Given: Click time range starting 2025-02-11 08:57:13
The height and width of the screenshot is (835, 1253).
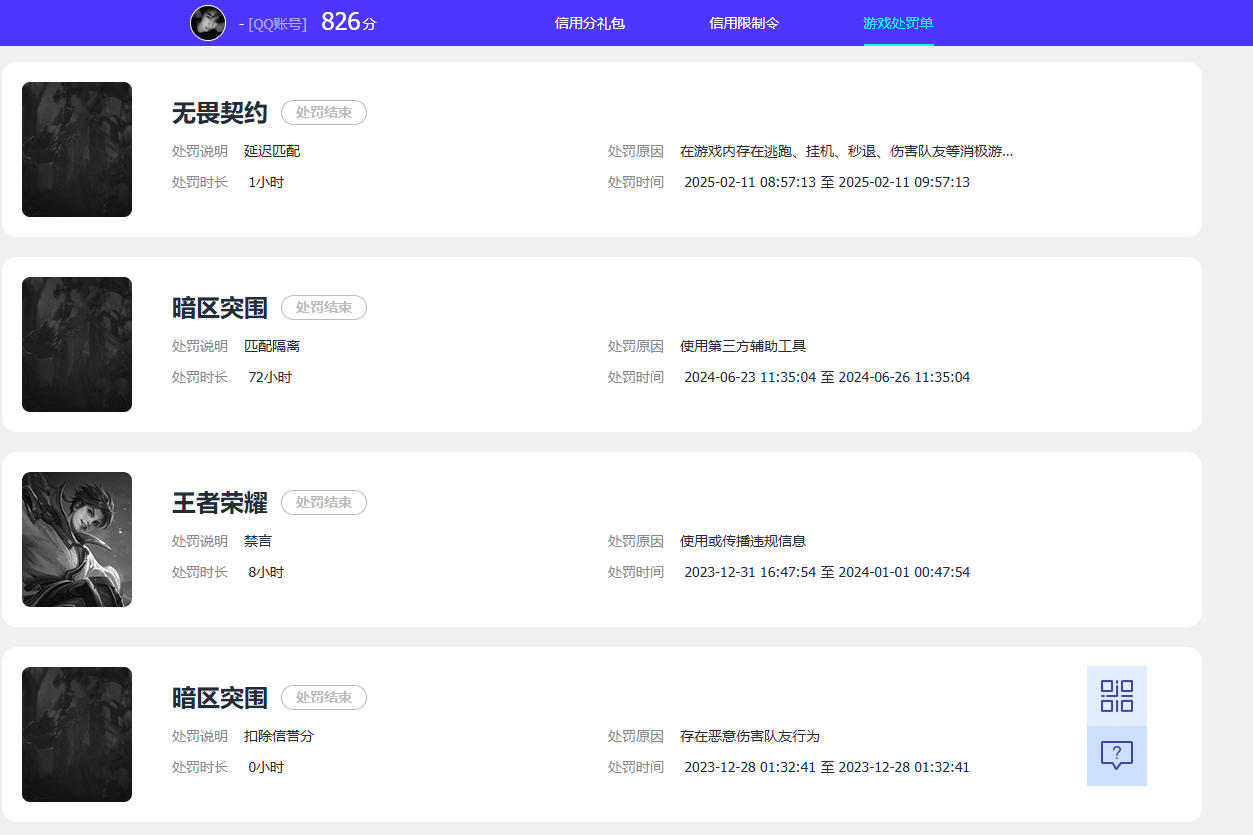Looking at the screenshot, I should coord(827,182).
